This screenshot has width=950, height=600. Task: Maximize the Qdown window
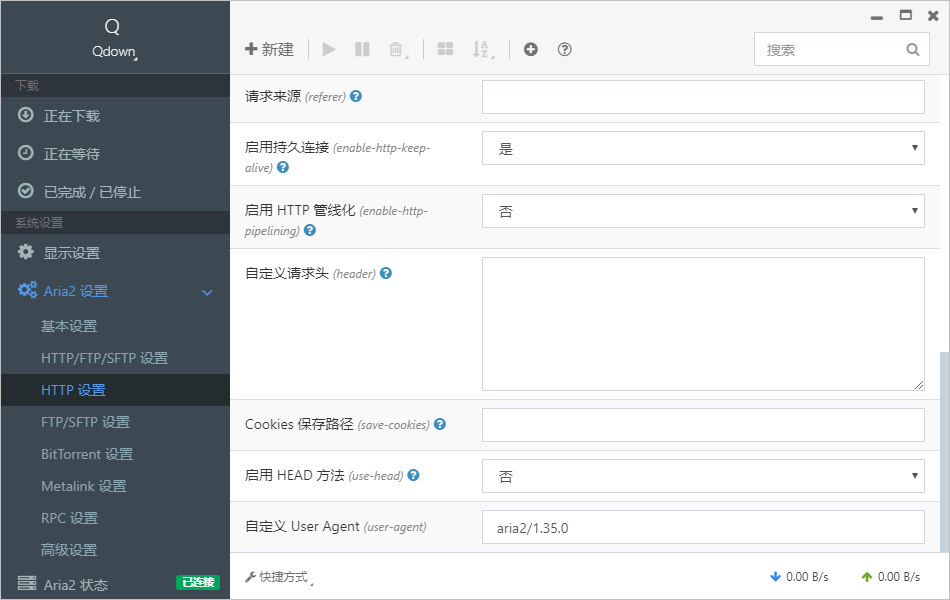906,15
